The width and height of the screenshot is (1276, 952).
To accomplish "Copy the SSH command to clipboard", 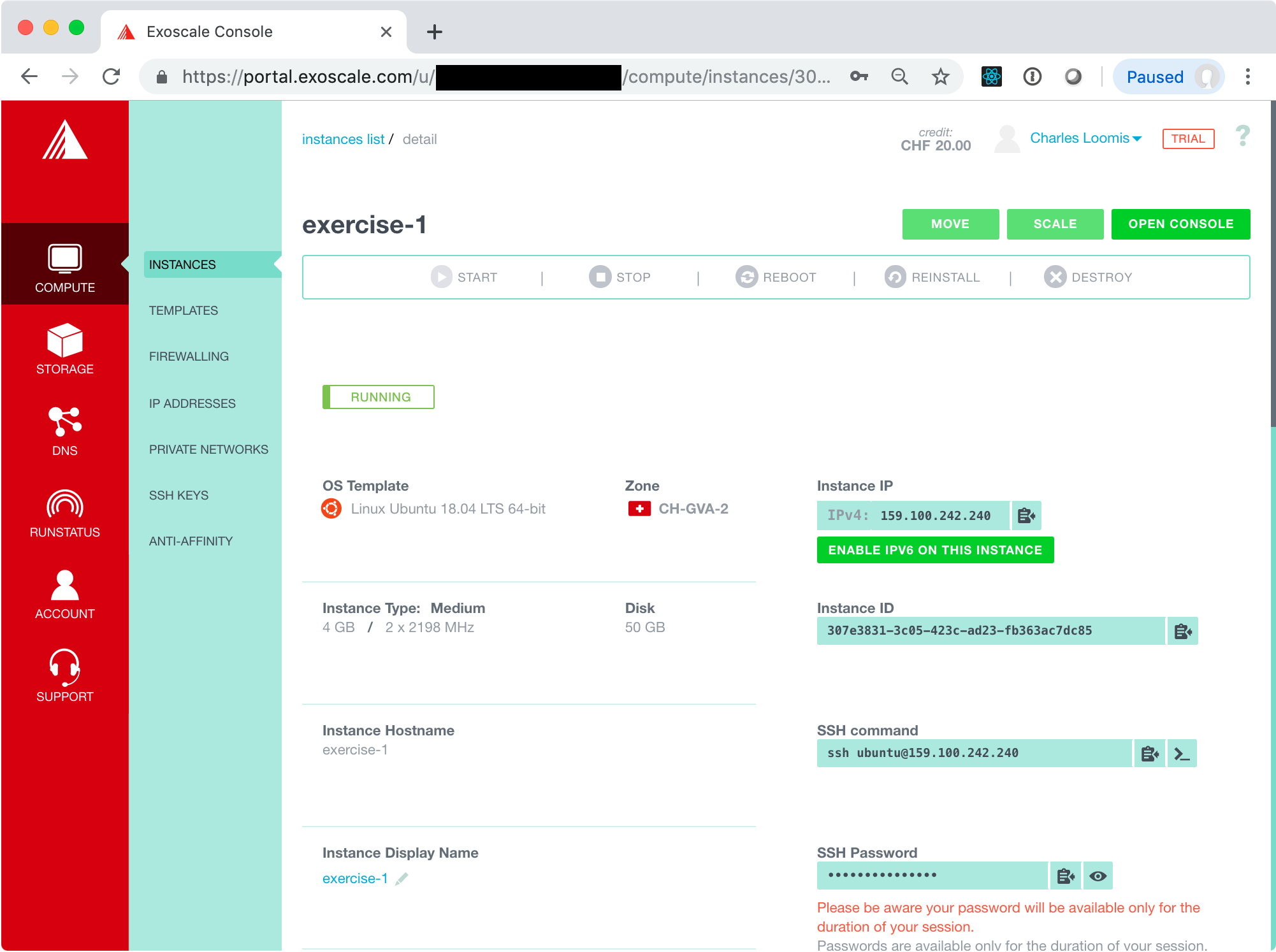I will click(1150, 754).
